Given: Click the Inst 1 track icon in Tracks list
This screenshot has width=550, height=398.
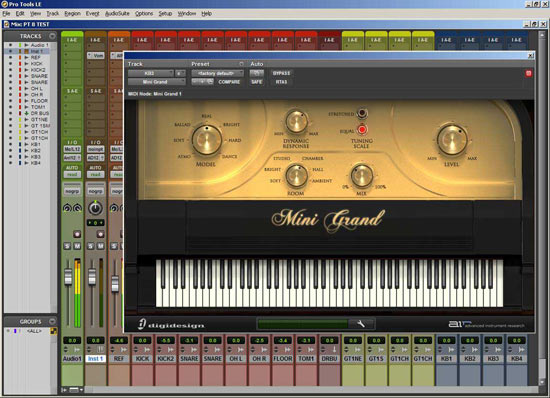Looking at the screenshot, I should click(x=26, y=51).
